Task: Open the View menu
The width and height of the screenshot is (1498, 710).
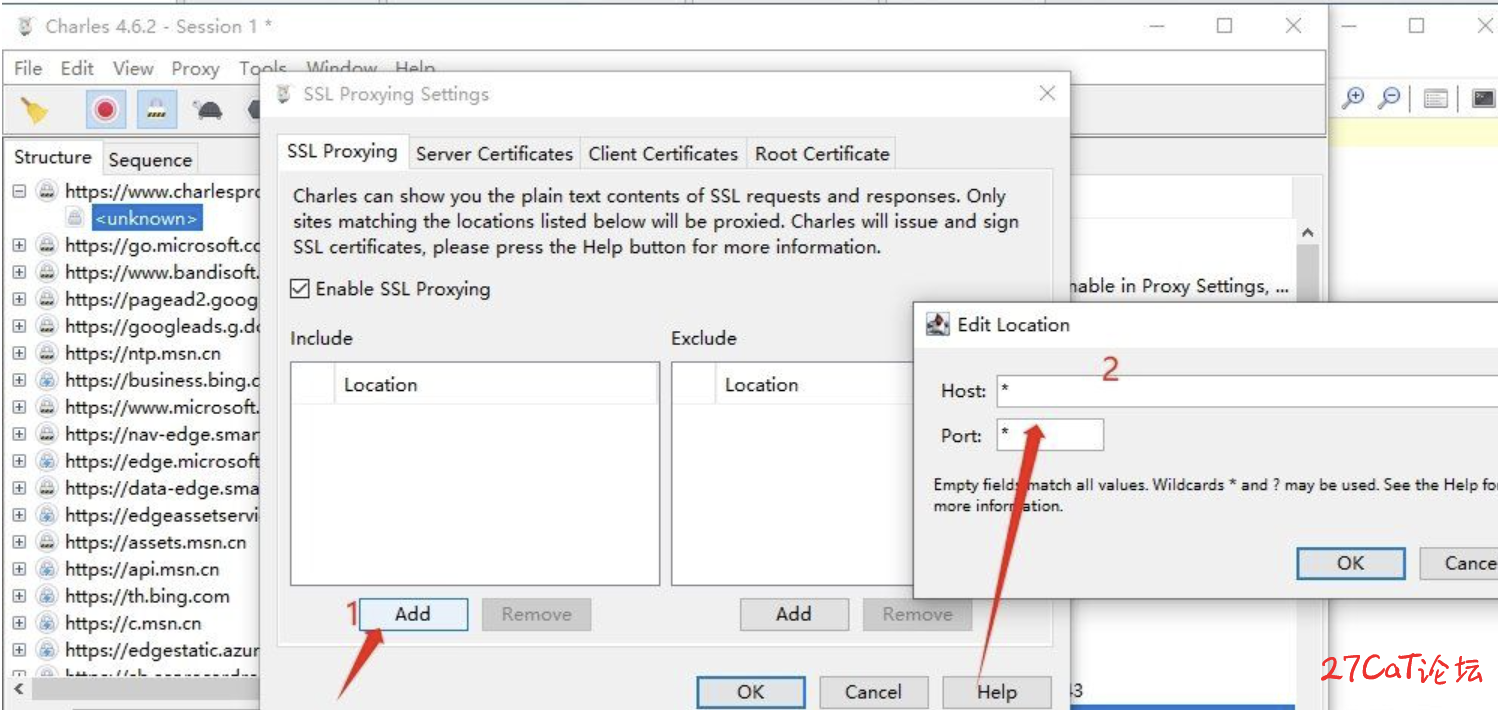Action: pyautogui.click(x=133, y=68)
